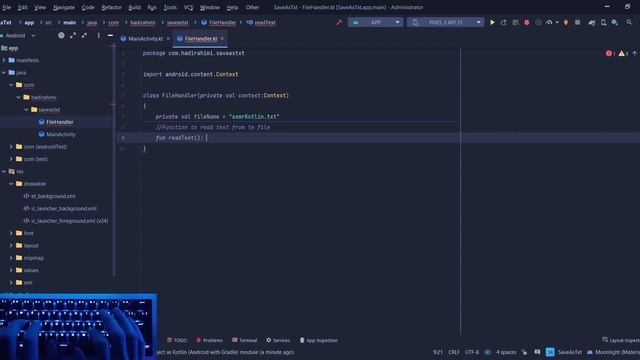Toggle read-only lock icon in status bar
Viewport: 640px width, 360px height.
(524, 352)
